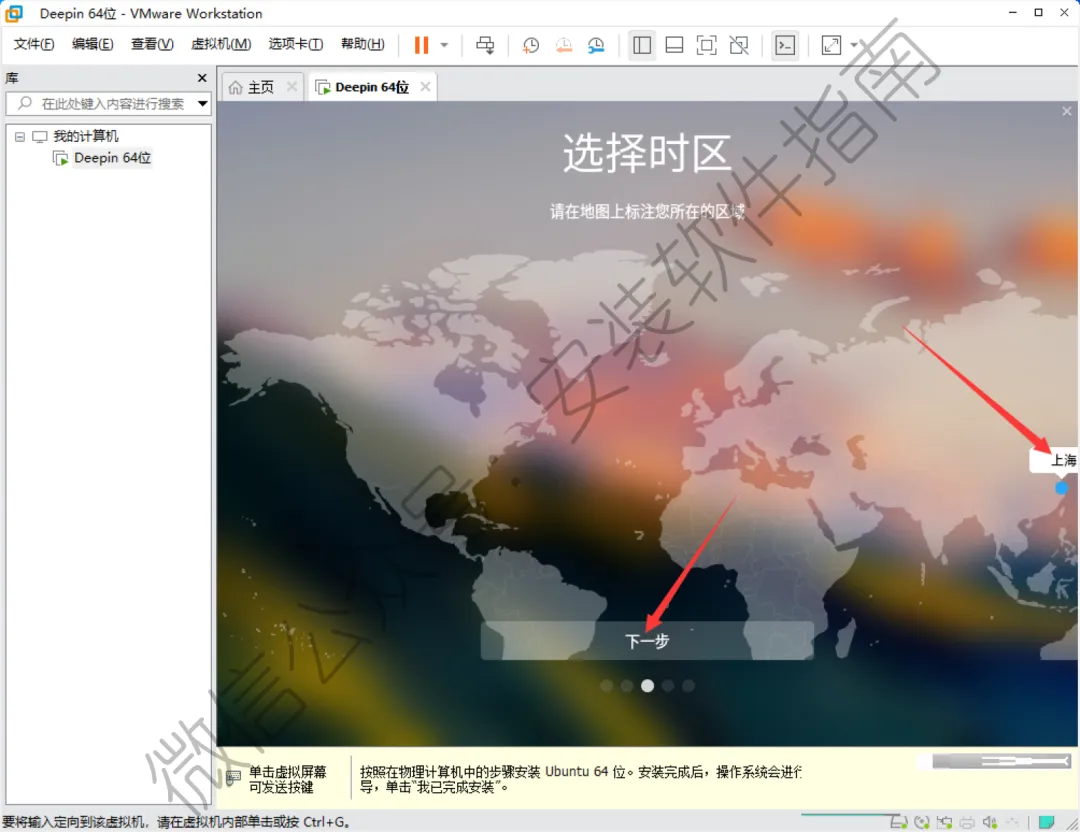Image resolution: width=1080 pixels, height=832 pixels.
Task: Click the Send Ctrl+Alt+Del toolbar icon
Action: (x=485, y=45)
